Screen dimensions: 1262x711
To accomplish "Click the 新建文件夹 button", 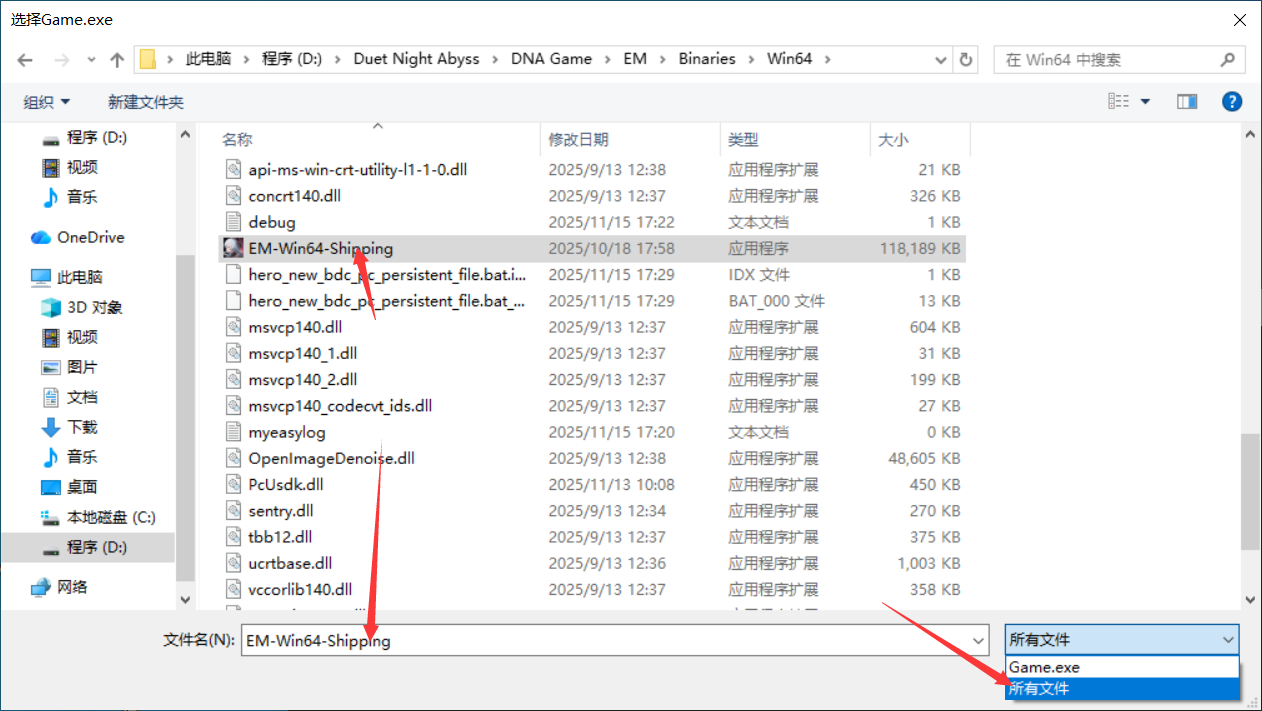I will 146,102.
